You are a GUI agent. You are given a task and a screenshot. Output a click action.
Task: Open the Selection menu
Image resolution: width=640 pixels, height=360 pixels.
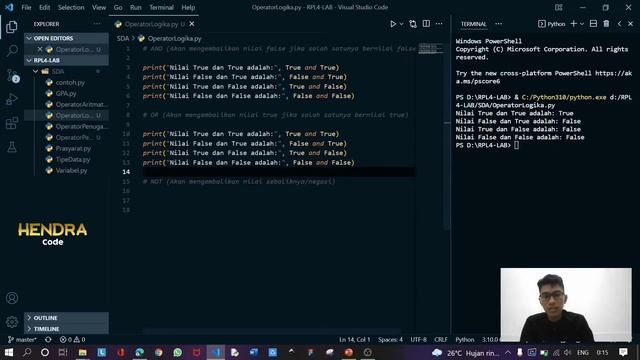(x=71, y=7)
